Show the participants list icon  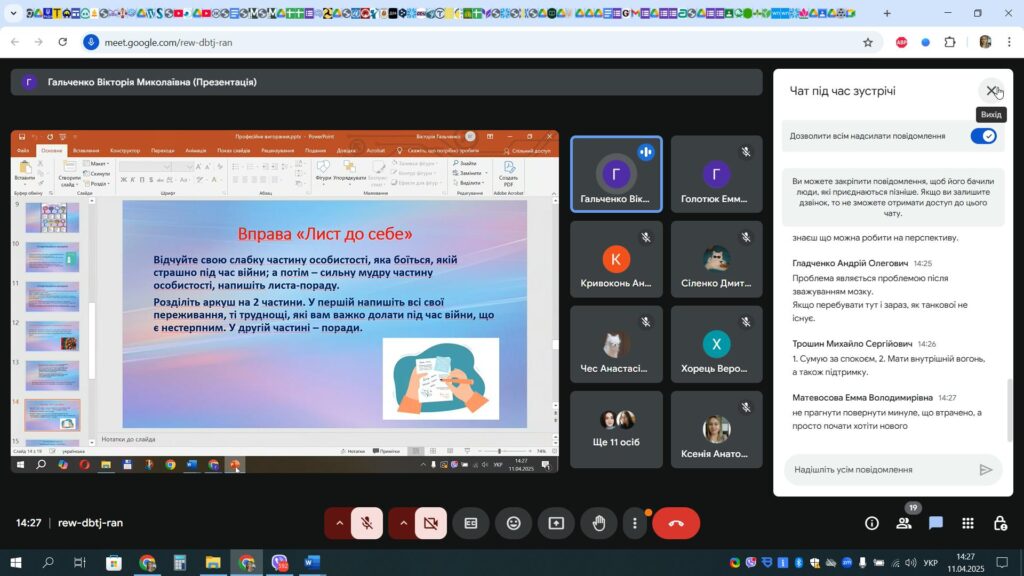click(904, 523)
